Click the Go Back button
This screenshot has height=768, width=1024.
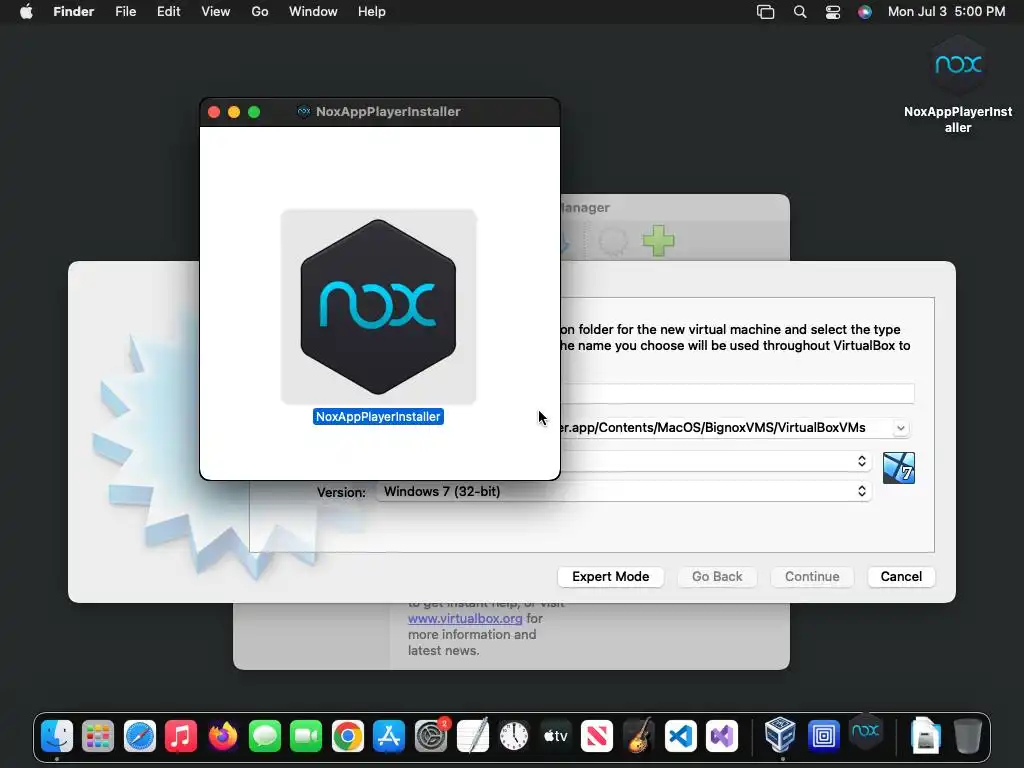tap(717, 577)
